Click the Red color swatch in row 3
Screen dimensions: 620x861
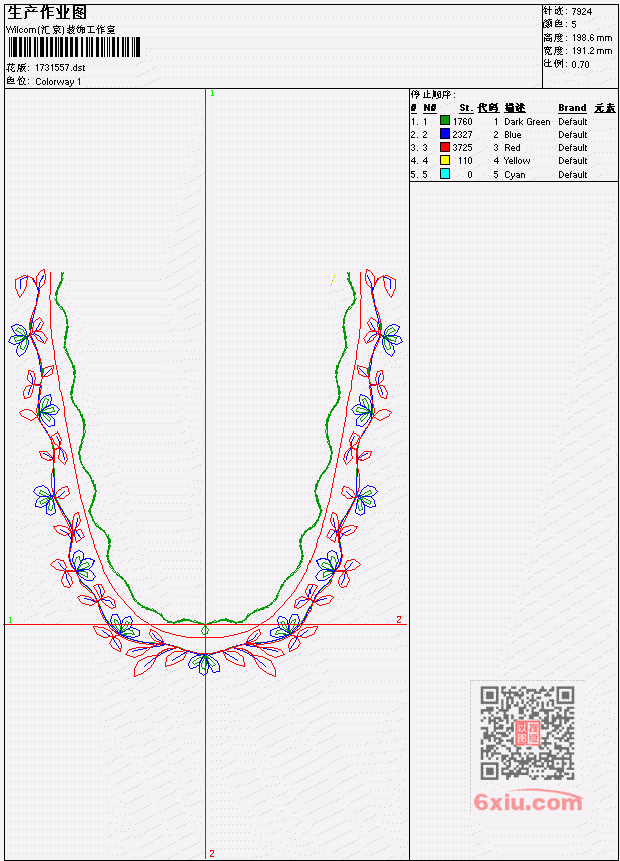[445, 147]
